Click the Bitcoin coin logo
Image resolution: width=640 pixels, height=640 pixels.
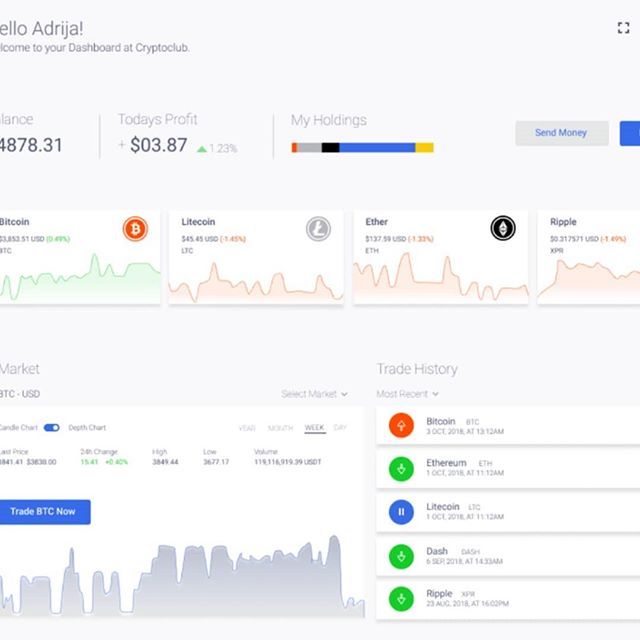tap(135, 229)
